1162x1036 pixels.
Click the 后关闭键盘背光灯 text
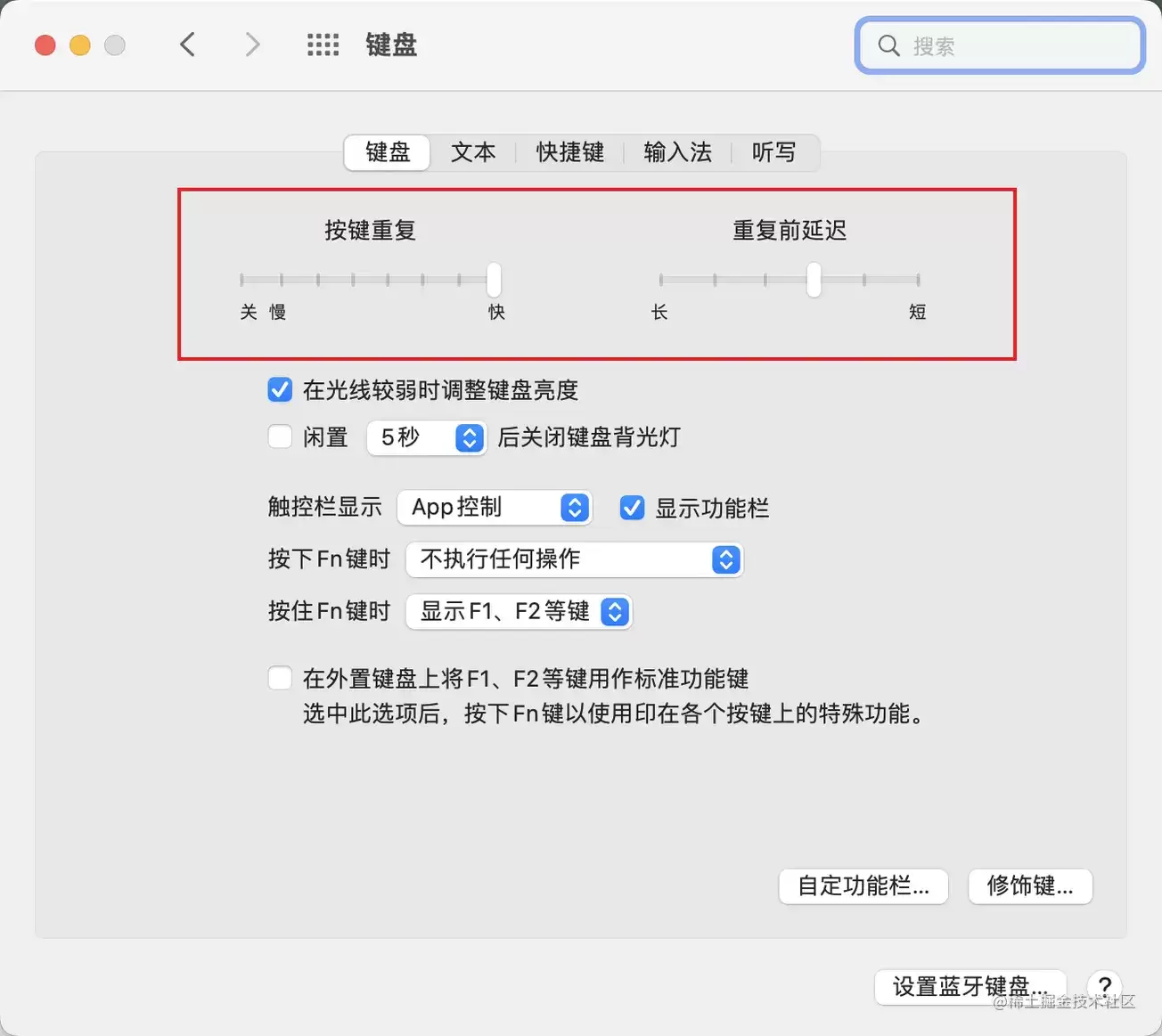589,437
